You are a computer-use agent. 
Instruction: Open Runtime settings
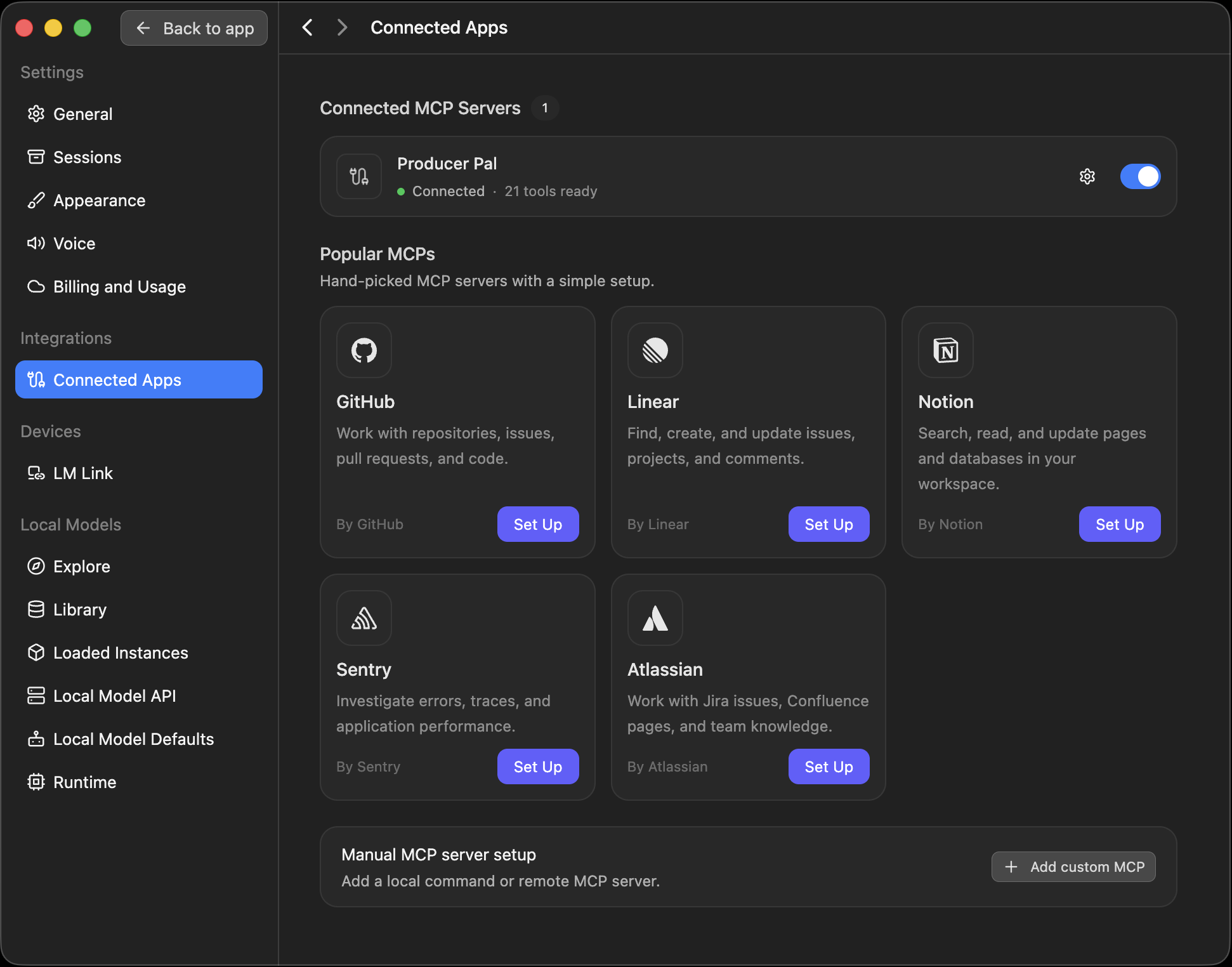[x=139, y=782]
